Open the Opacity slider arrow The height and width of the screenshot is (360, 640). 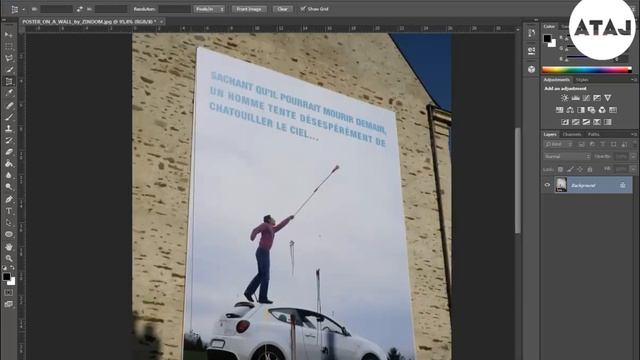633,156
